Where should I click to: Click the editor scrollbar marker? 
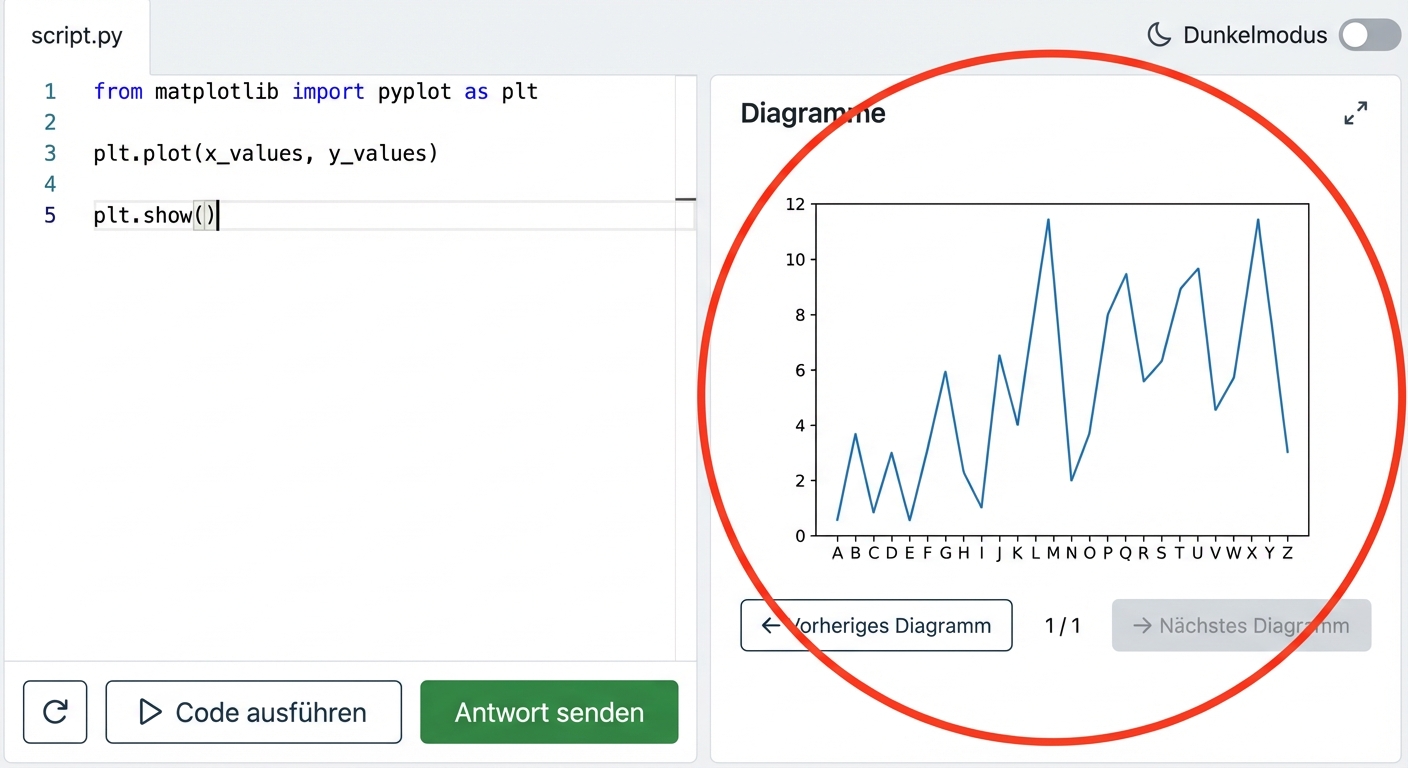pyautogui.click(x=687, y=201)
